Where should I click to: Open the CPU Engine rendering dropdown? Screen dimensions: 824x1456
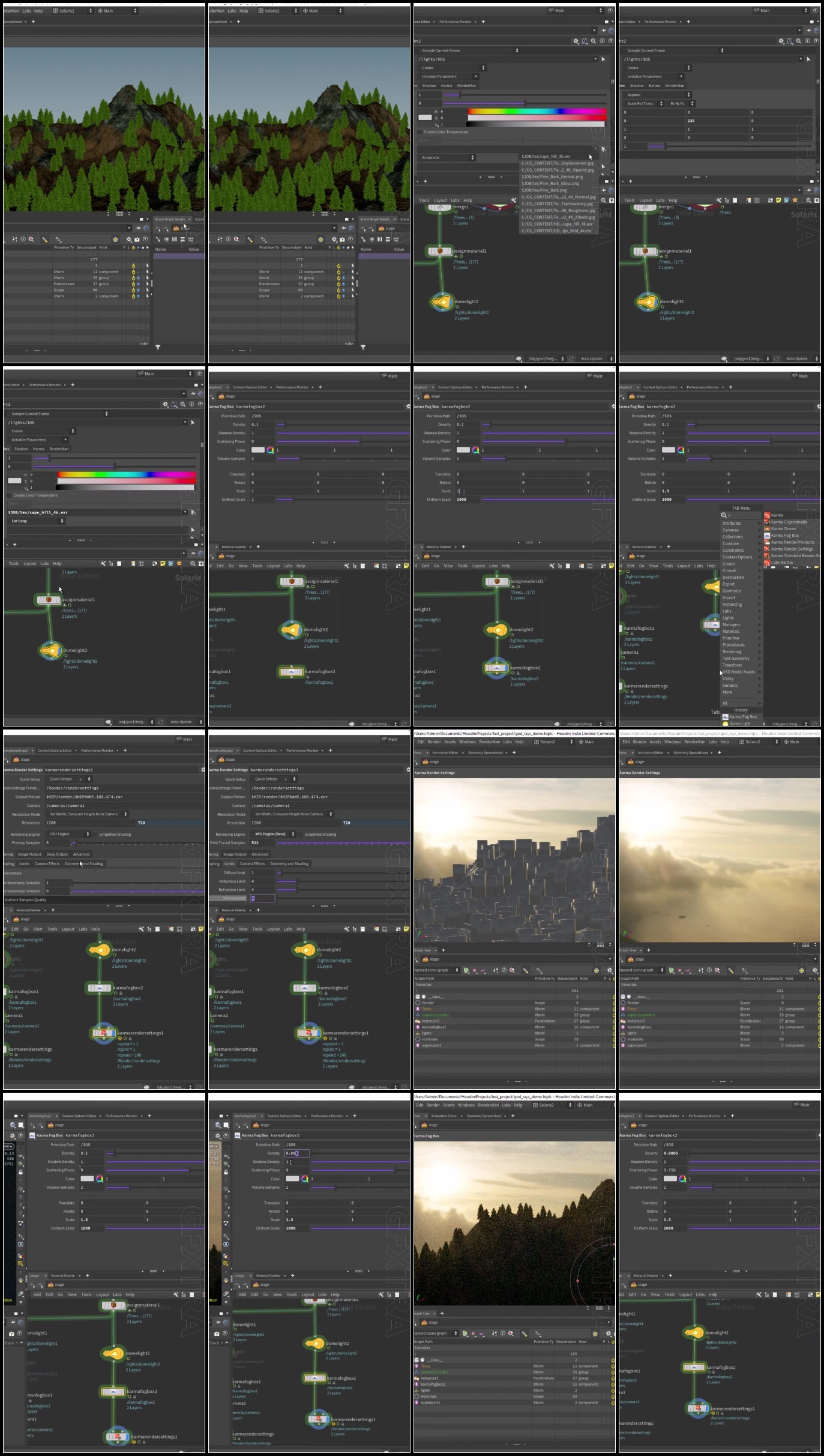pos(68,834)
